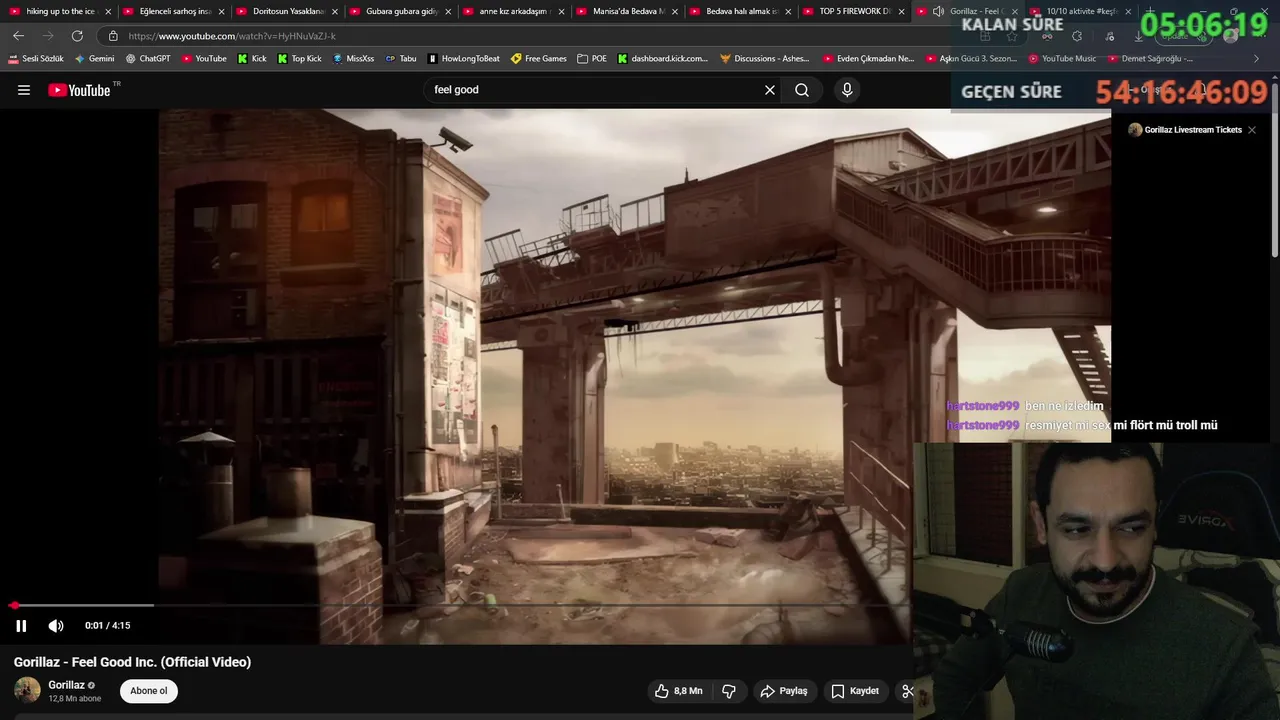Like the video (8,8 Mn)
1280x720 pixels.
[679, 691]
